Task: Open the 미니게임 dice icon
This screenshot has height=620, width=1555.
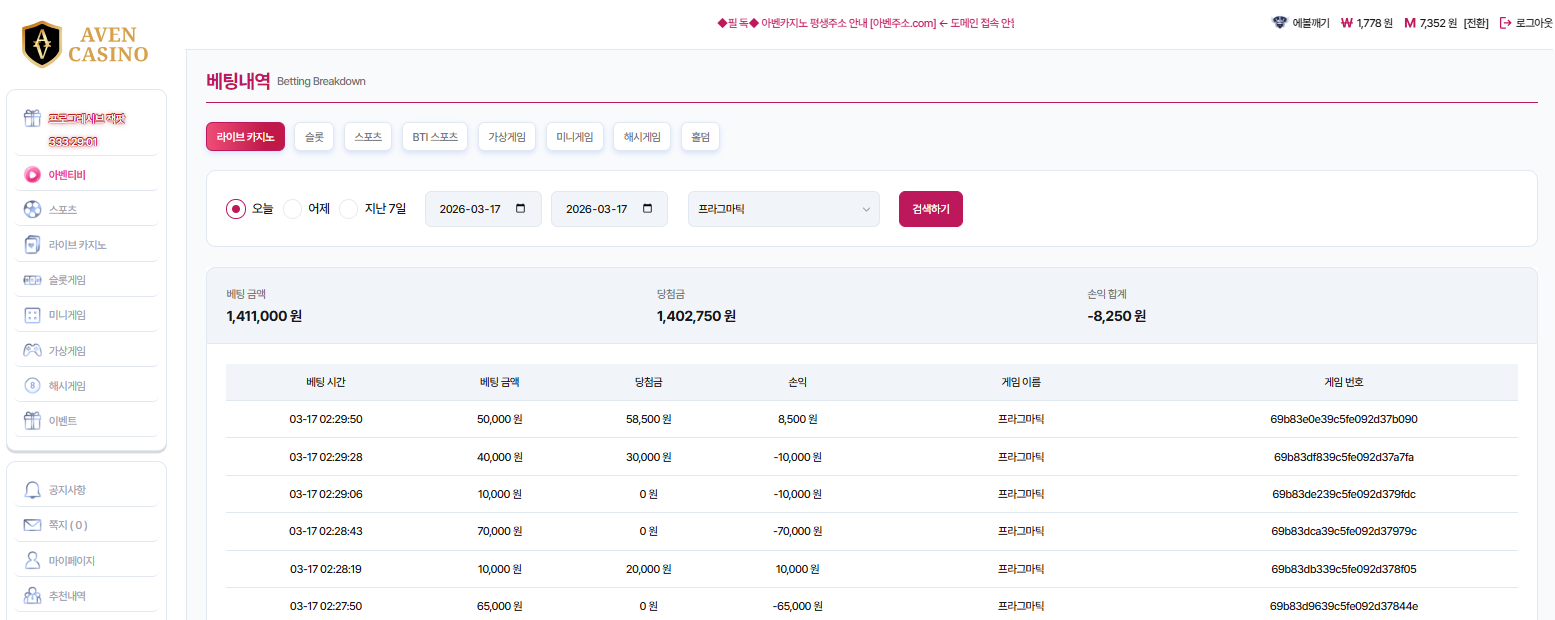Action: pos(32,315)
